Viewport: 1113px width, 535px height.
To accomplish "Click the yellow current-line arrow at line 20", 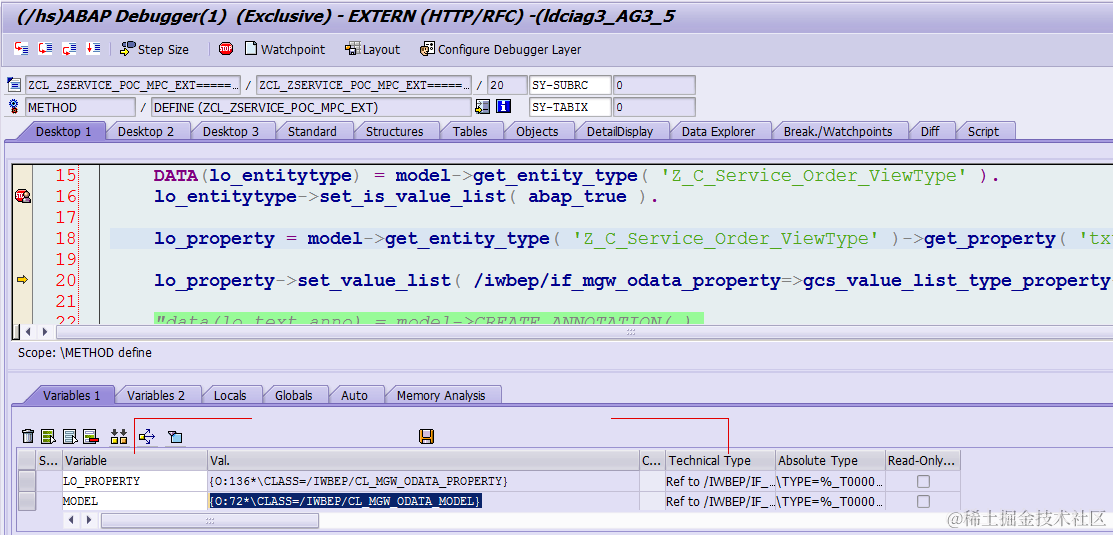I will [x=22, y=280].
